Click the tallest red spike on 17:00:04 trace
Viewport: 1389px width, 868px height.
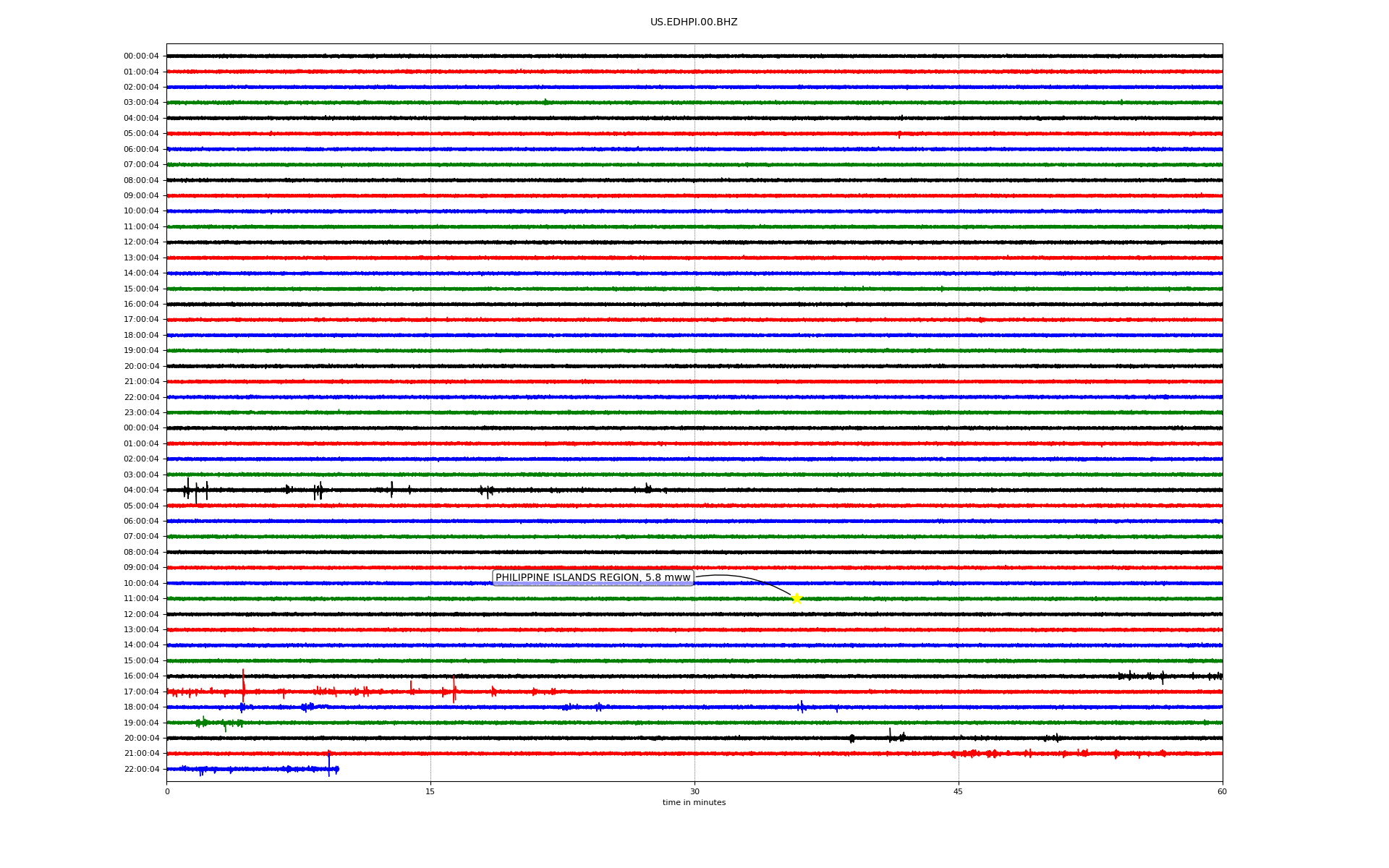(x=244, y=684)
